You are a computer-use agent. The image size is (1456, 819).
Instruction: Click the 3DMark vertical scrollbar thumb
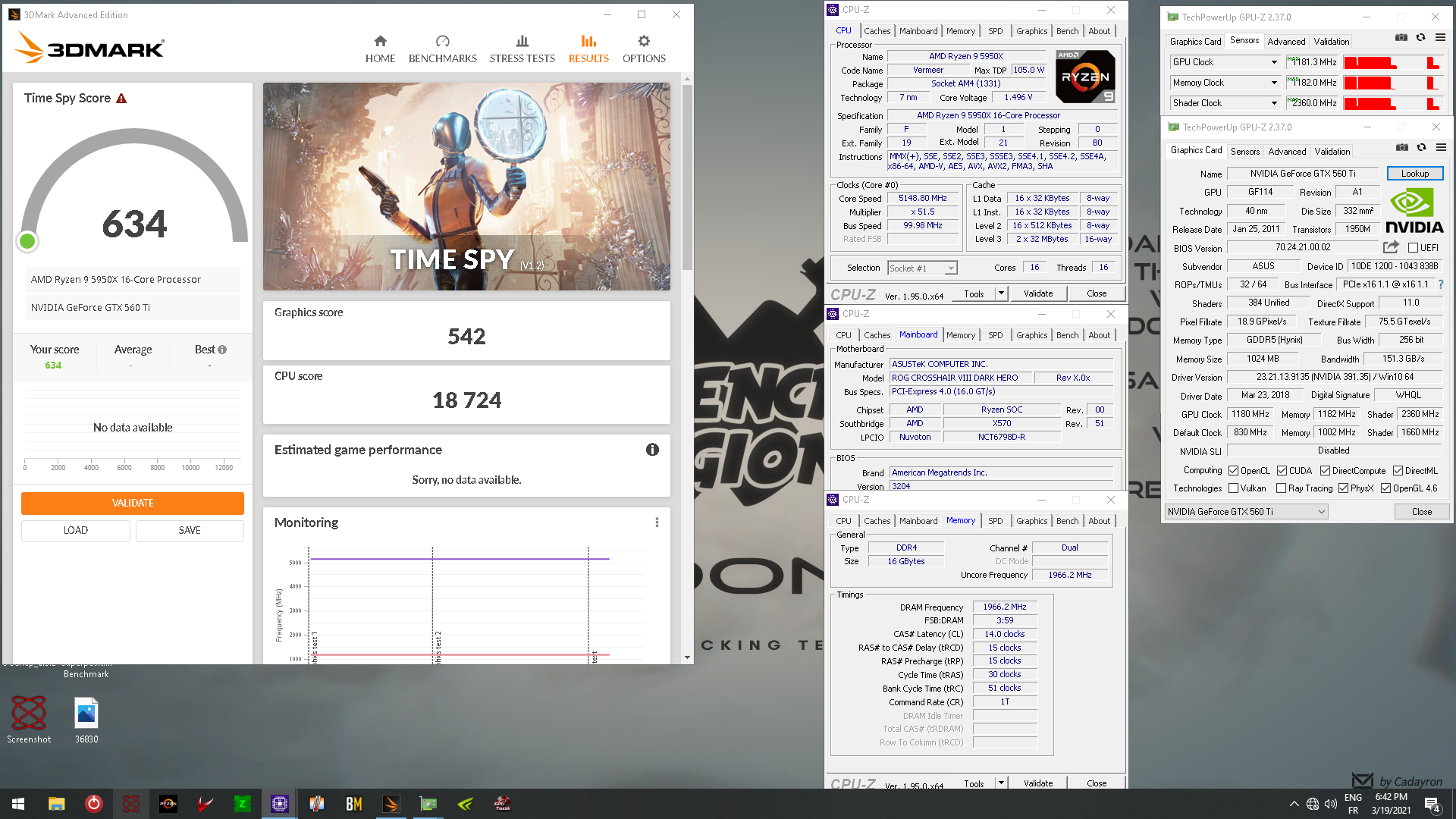point(687,176)
